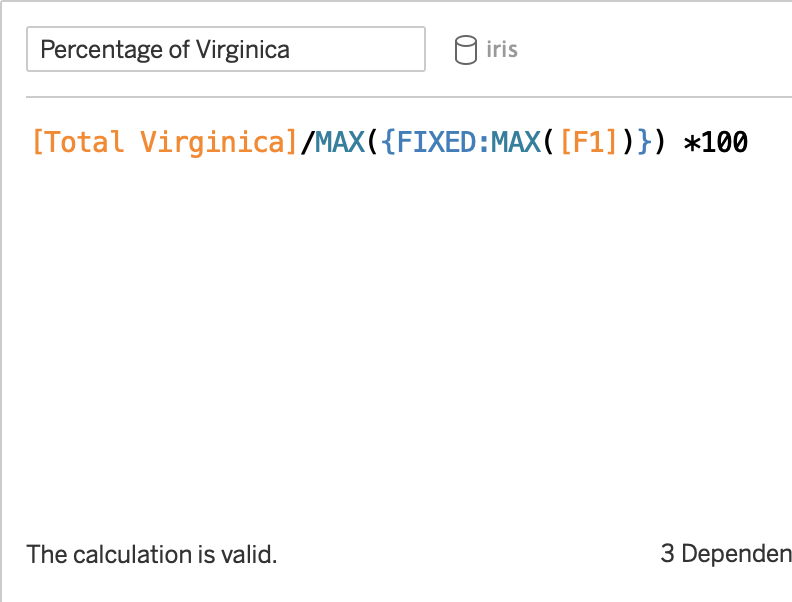Click Virginica inside the orange formula field
The height and width of the screenshot is (602, 792).
[x=212, y=142]
